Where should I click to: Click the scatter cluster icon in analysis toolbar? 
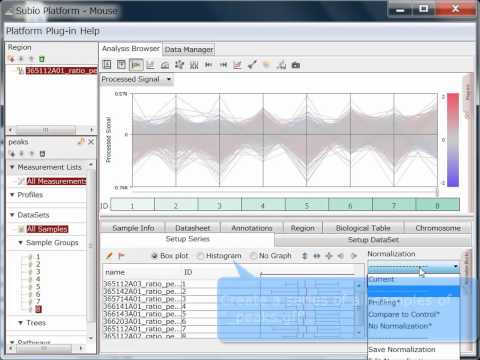pos(180,65)
